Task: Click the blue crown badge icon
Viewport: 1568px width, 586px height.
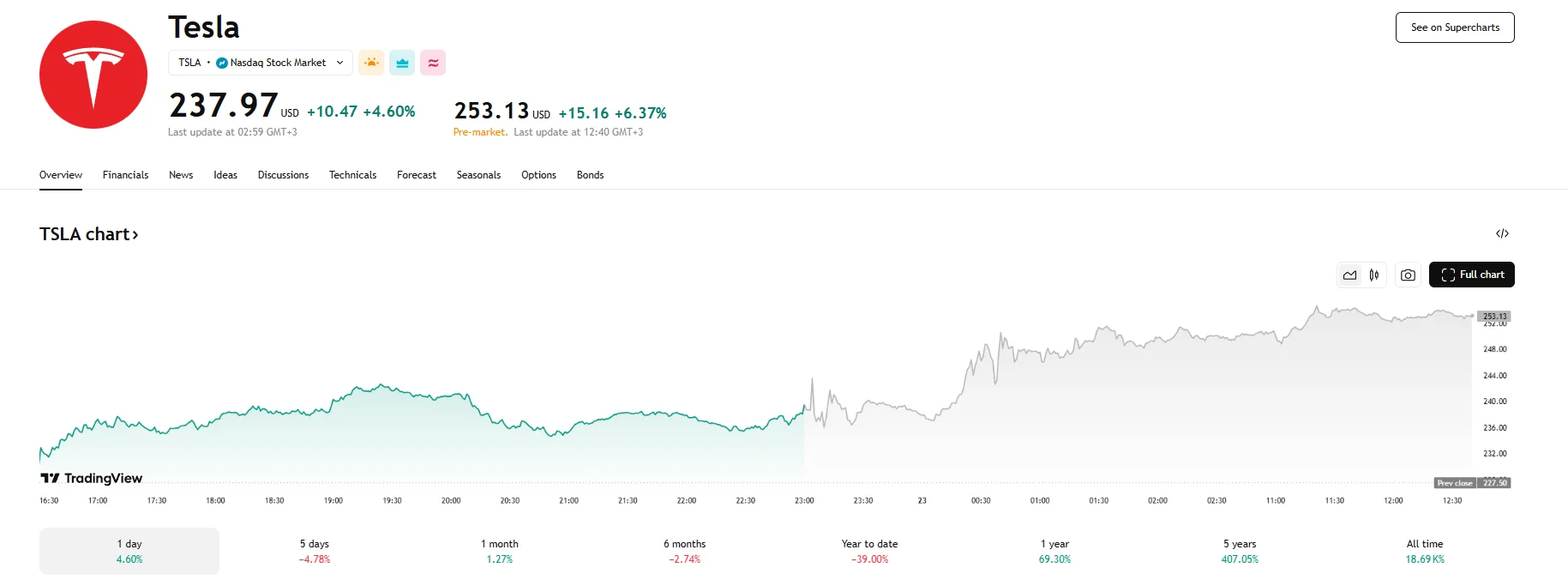Action: (402, 63)
